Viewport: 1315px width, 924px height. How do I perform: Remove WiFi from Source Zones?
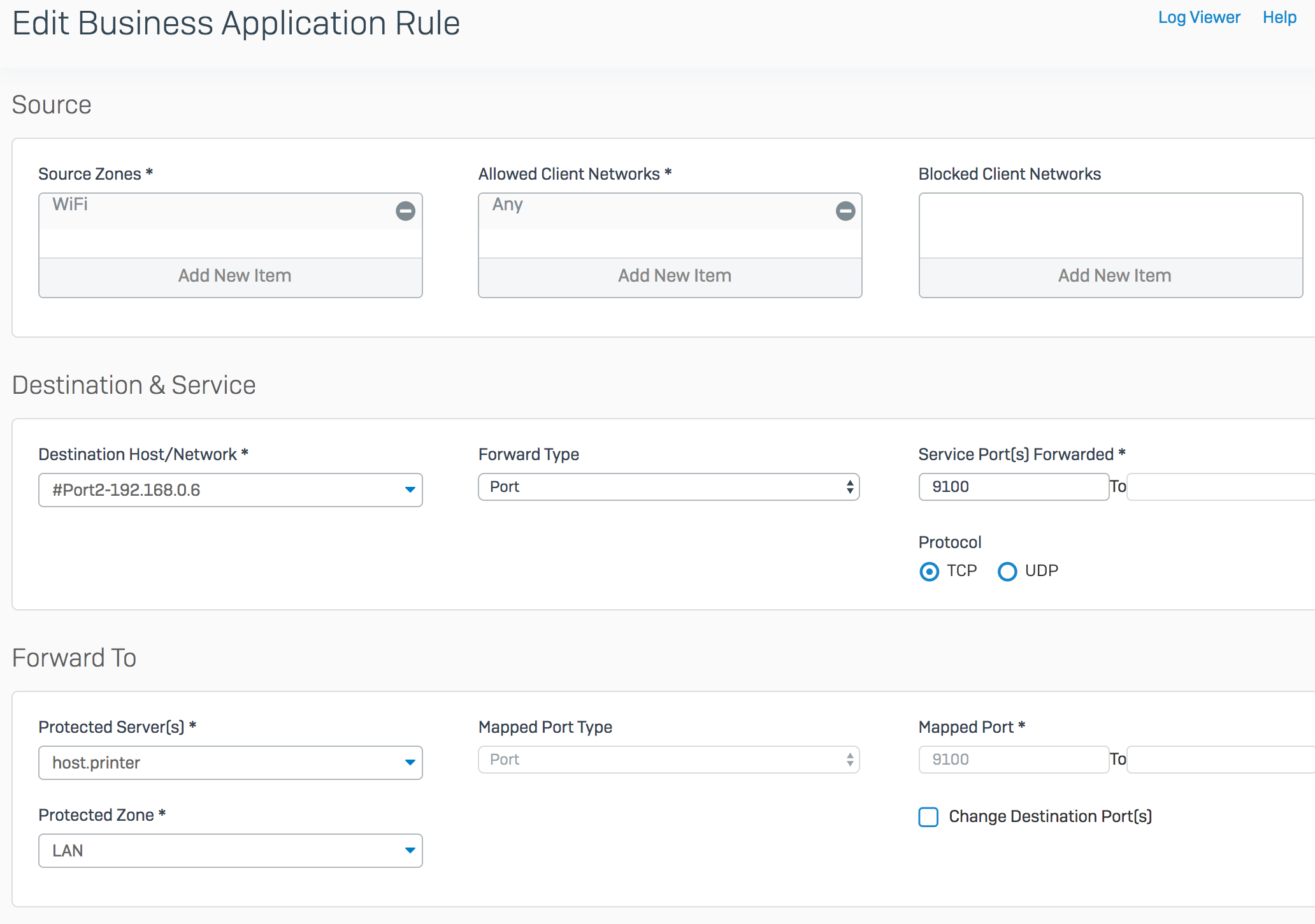coord(405,211)
